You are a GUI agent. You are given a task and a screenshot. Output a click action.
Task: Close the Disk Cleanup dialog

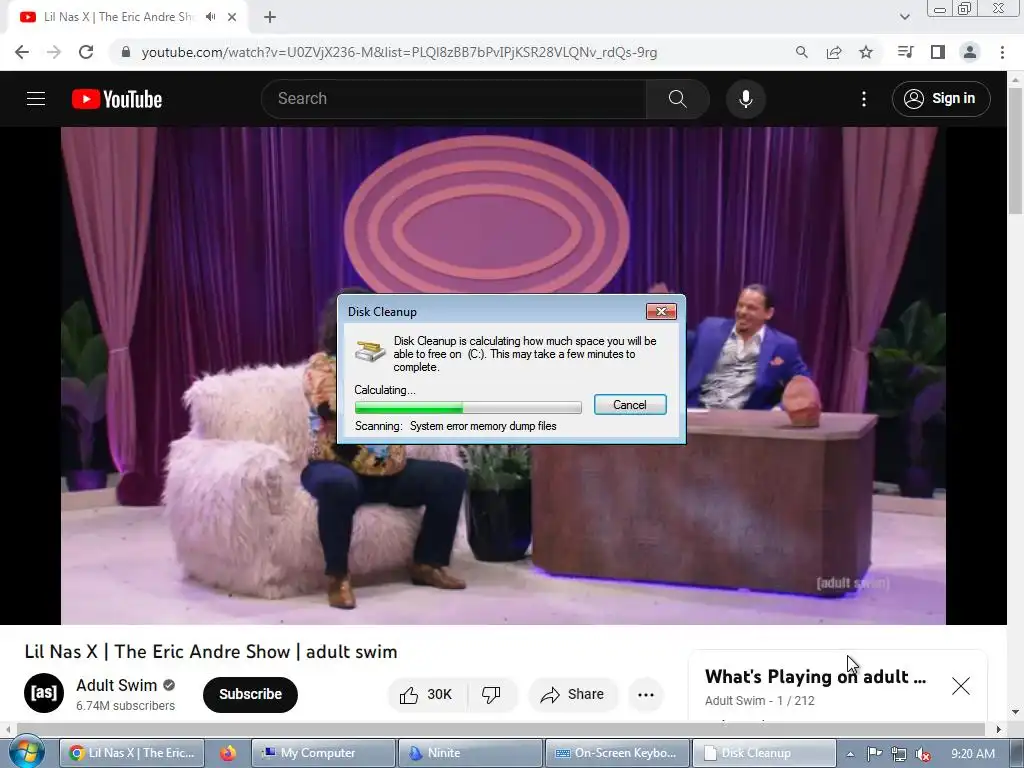661,312
